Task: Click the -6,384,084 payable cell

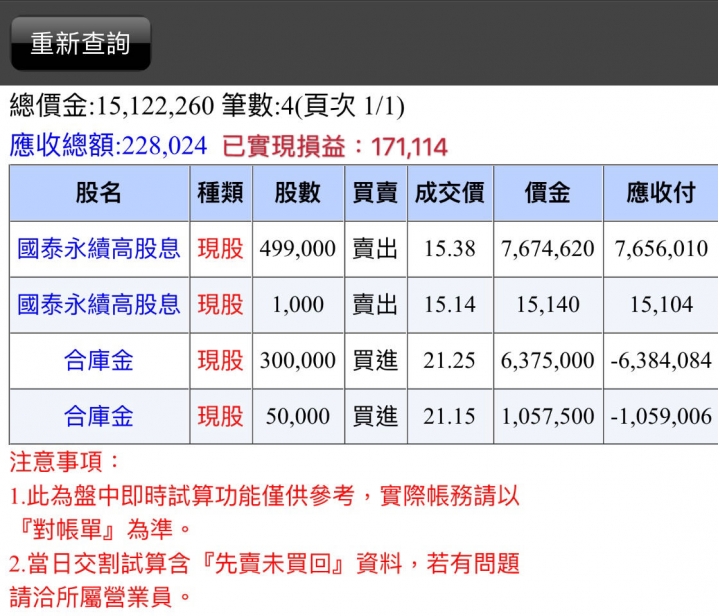Action: point(661,361)
